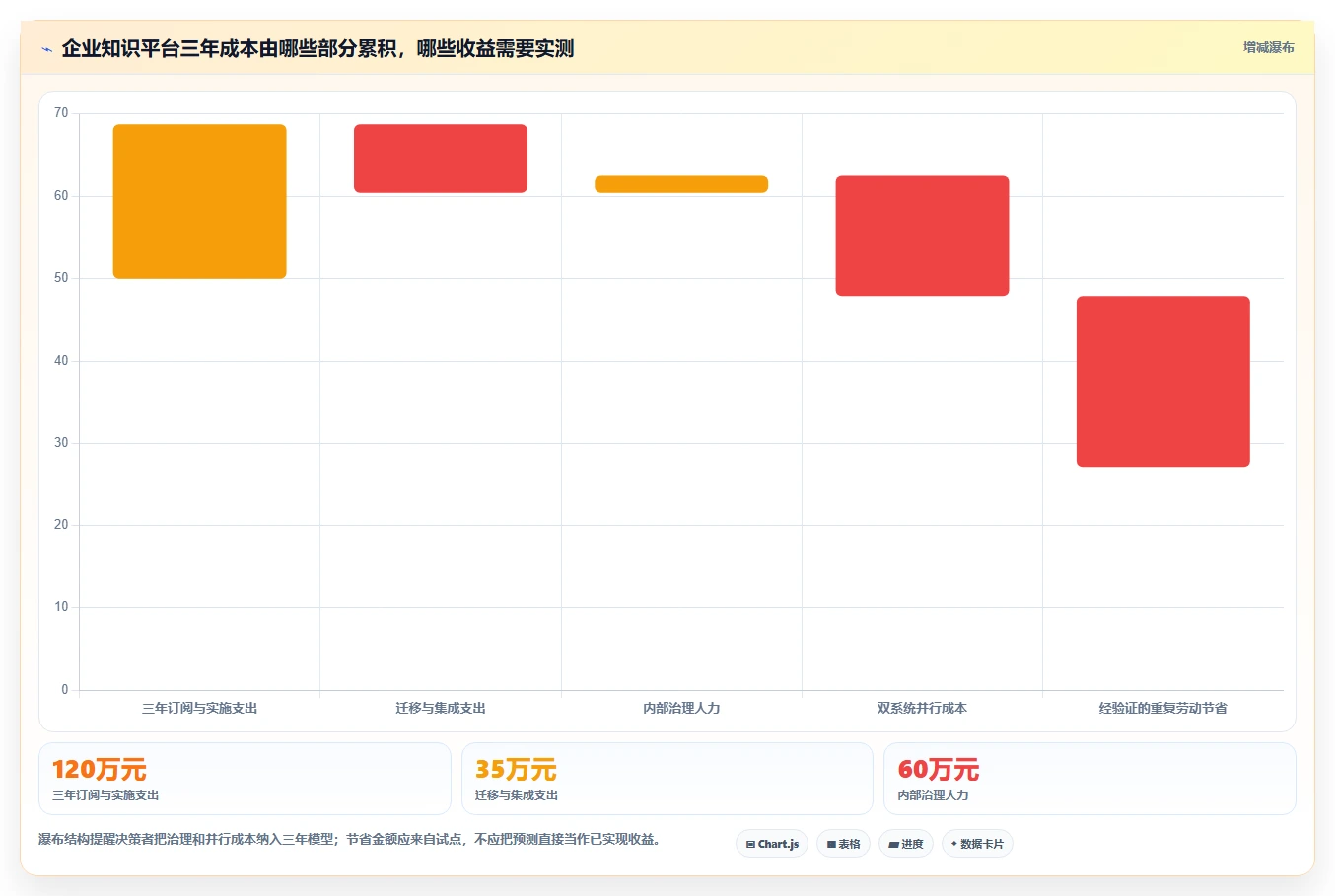Click the 增减瀑布 tag in the header

click(1268, 47)
